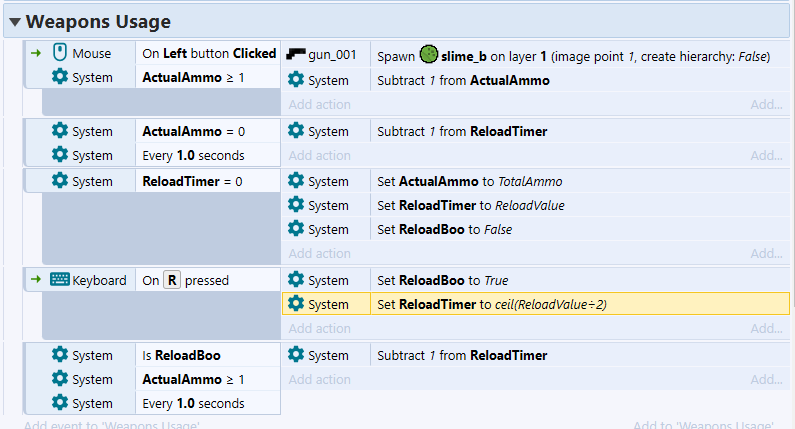Select the 'Weapons Usage' group title

(98, 22)
